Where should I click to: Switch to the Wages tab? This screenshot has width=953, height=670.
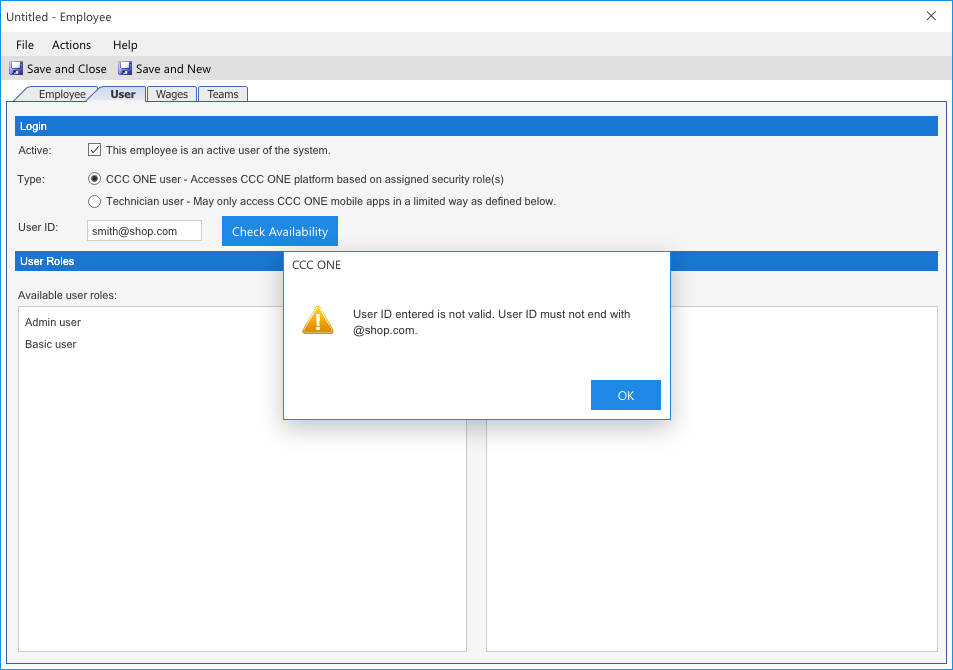point(172,94)
